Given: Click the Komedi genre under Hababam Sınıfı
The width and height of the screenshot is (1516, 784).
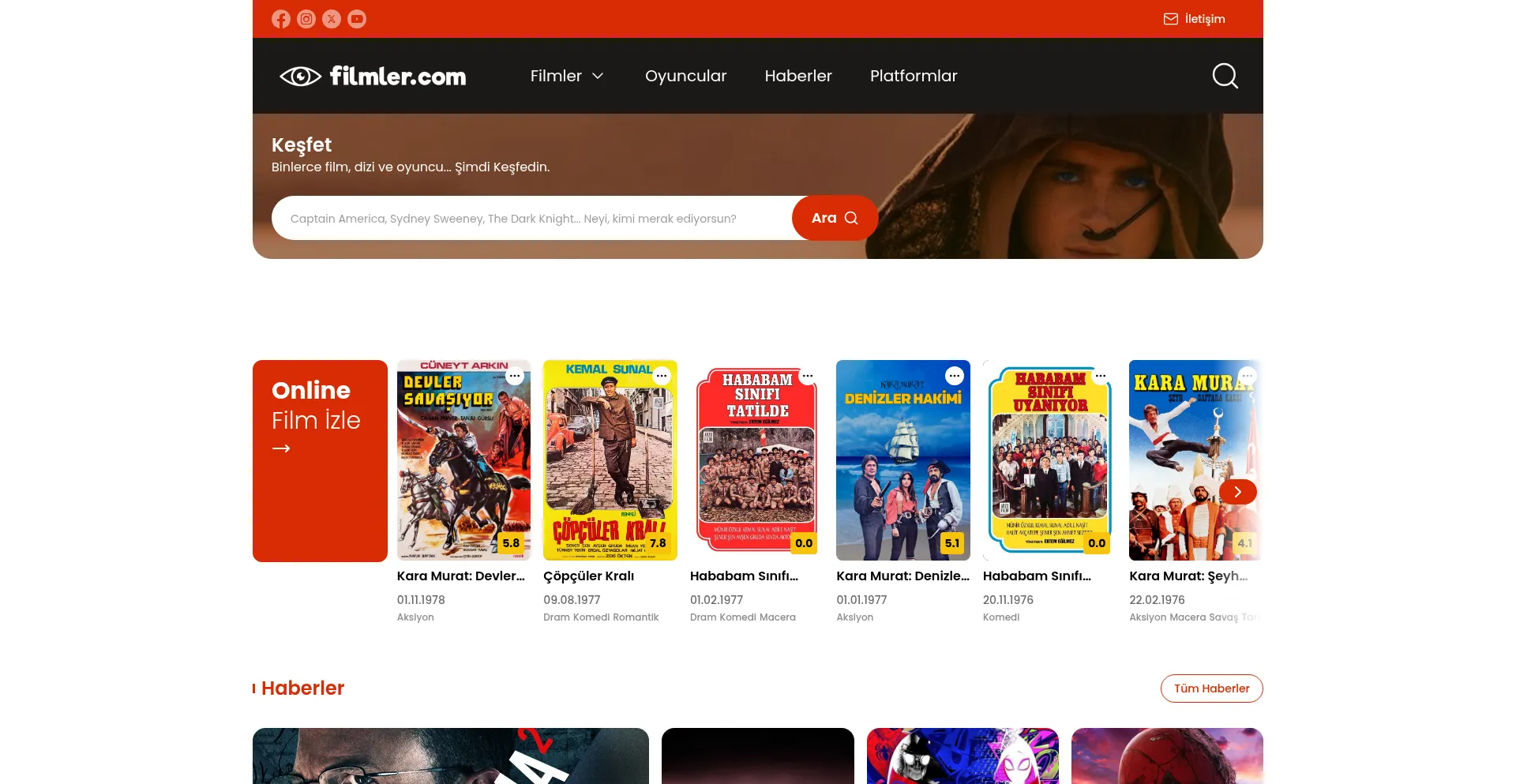Looking at the screenshot, I should (x=1001, y=617).
